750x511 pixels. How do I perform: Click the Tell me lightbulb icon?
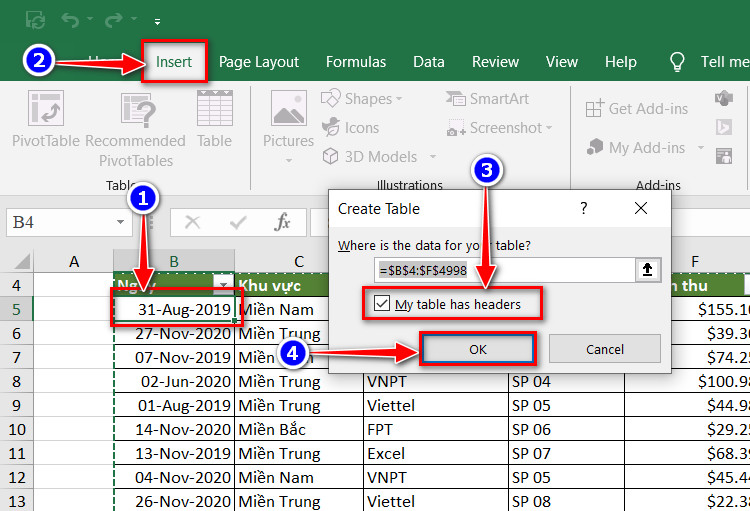(677, 62)
